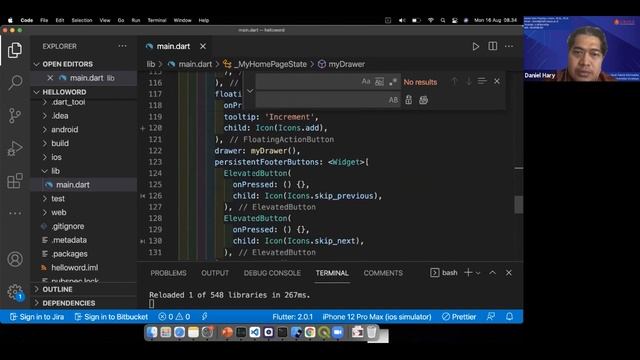Toggle Use Regular Expression in find widget
The height and width of the screenshot is (360, 640).
(393, 82)
